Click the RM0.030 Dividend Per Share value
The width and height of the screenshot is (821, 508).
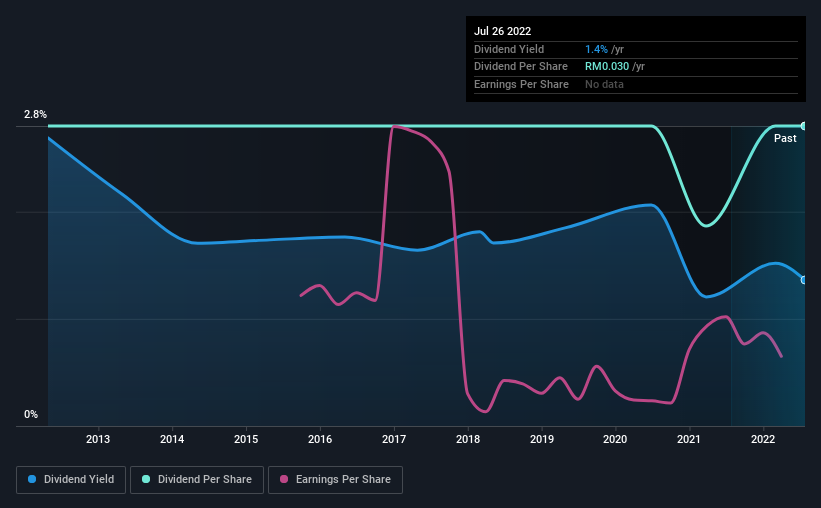click(x=607, y=67)
